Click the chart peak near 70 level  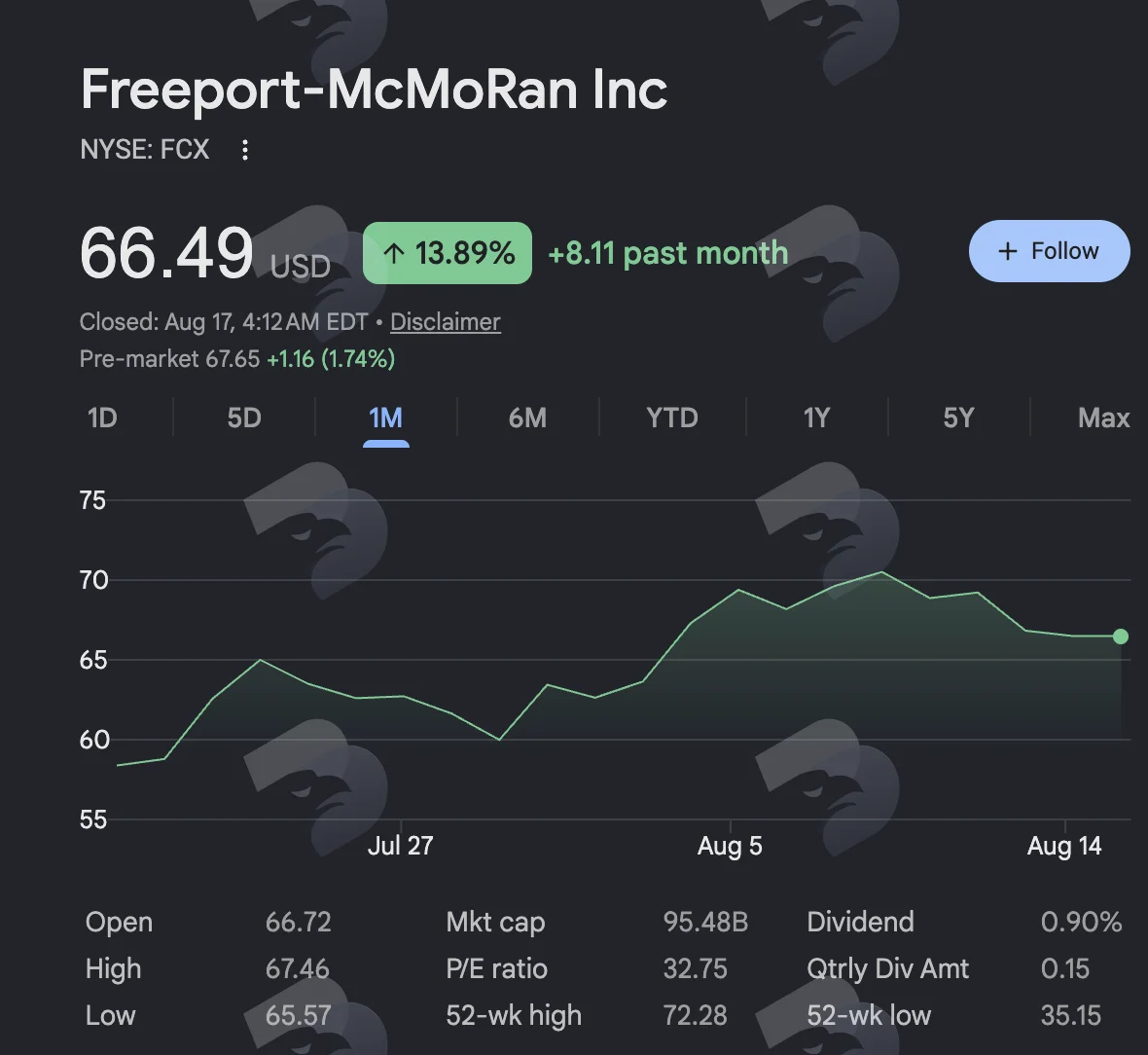(x=882, y=572)
